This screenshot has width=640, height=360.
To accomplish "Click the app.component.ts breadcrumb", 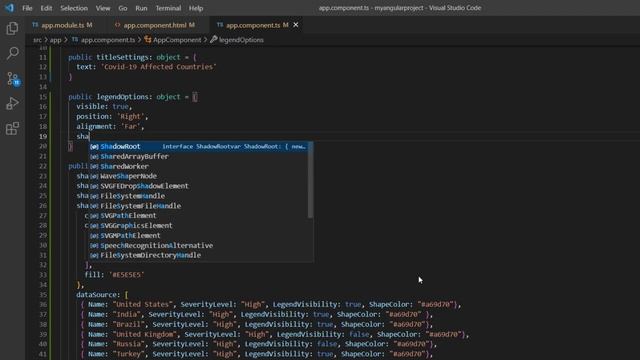I will pos(103,40).
